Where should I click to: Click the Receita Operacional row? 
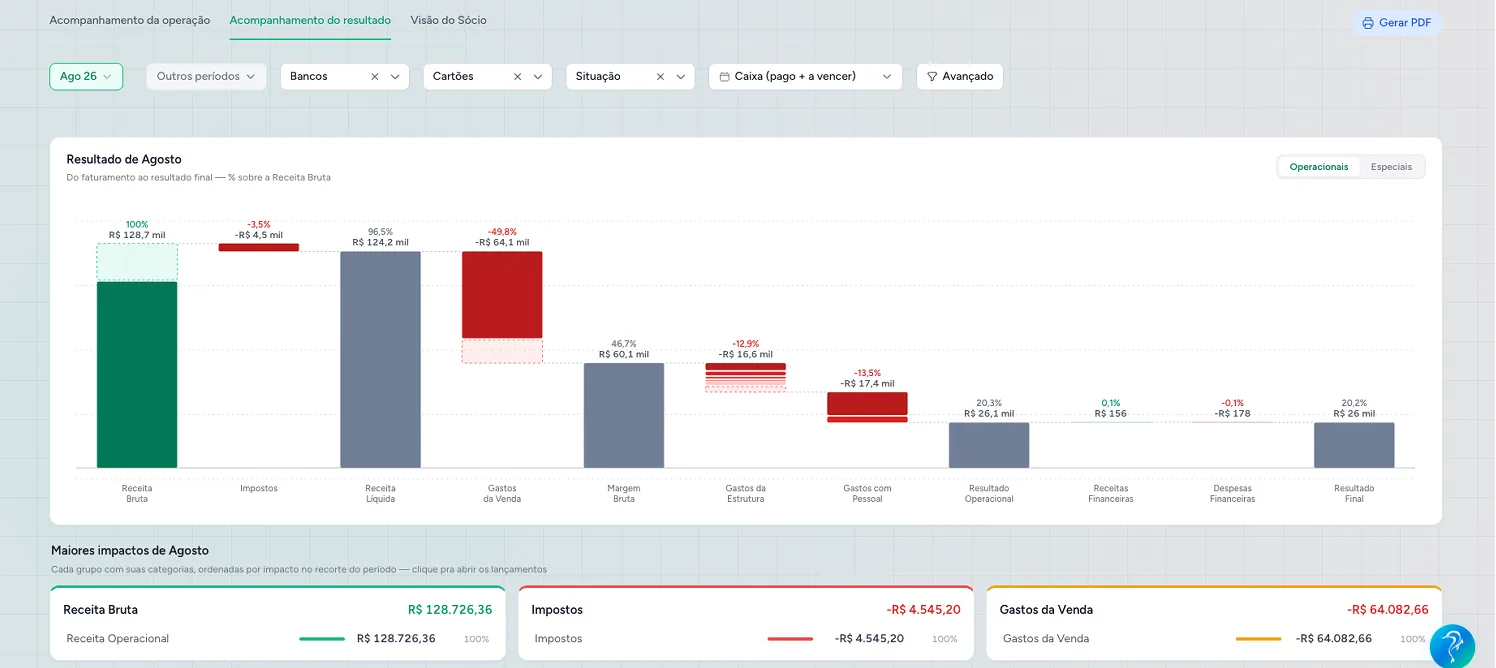(x=277, y=638)
